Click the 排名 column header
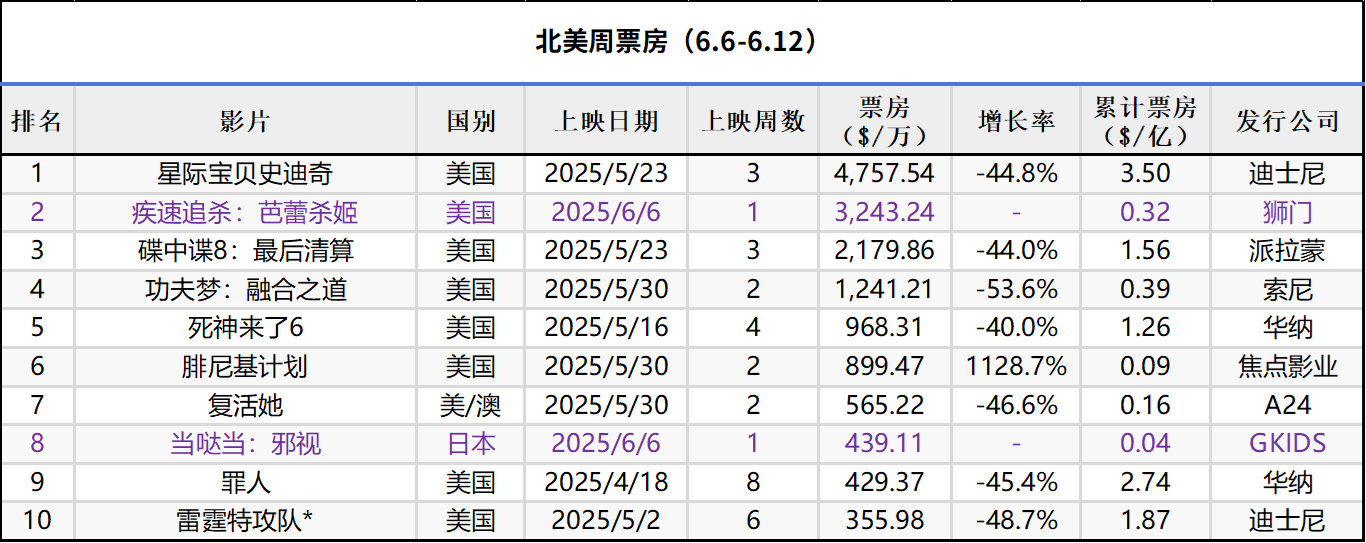Screen dimensions: 1366x543 click(x=37, y=121)
